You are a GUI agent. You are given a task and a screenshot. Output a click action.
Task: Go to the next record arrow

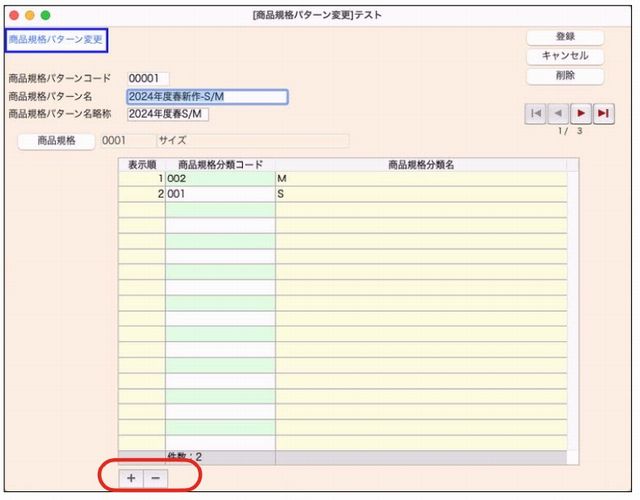click(x=581, y=113)
